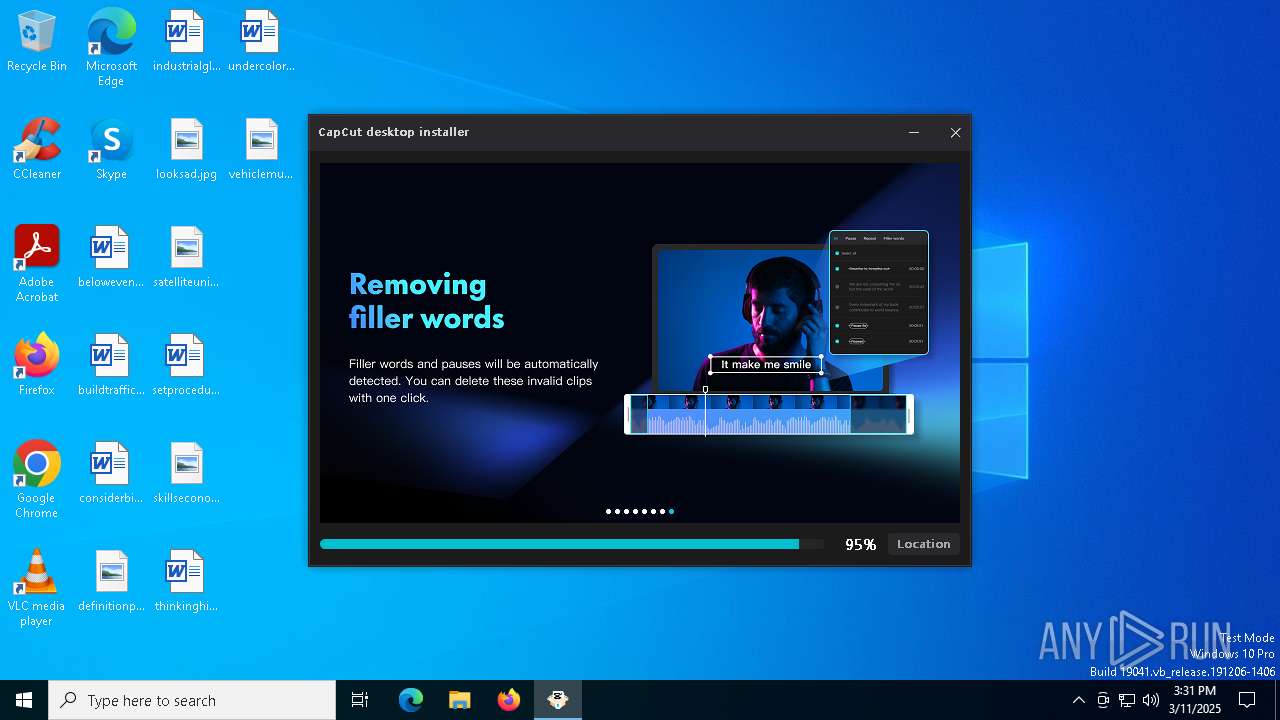Open the Windows Start menu
The height and width of the screenshot is (720, 1280).
24,700
